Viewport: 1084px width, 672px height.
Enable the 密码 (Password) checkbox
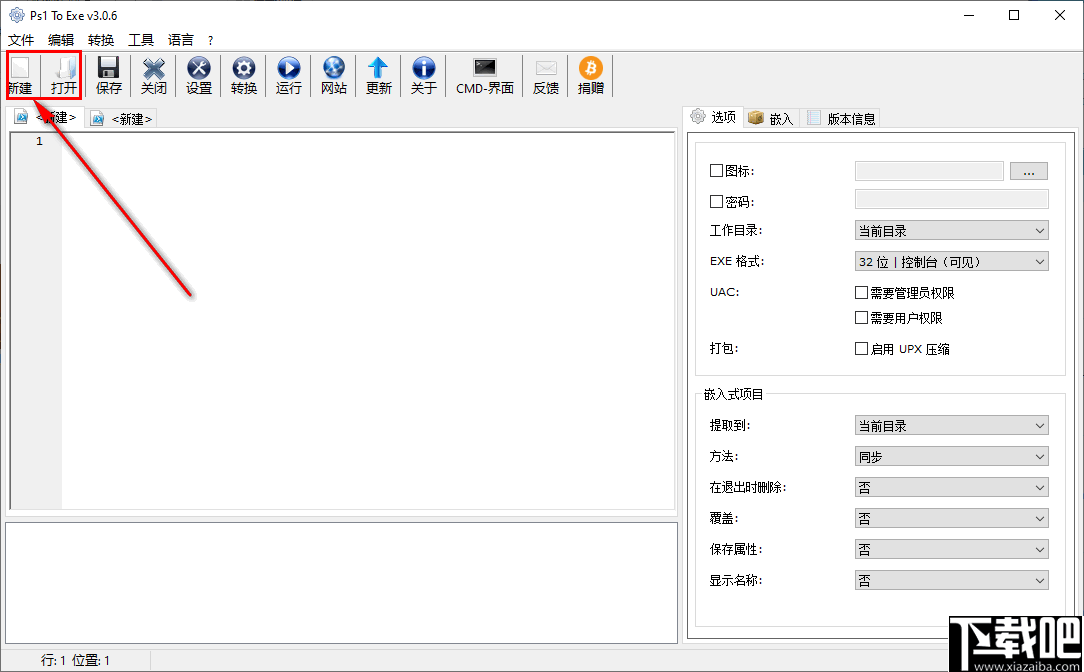pyautogui.click(x=716, y=201)
